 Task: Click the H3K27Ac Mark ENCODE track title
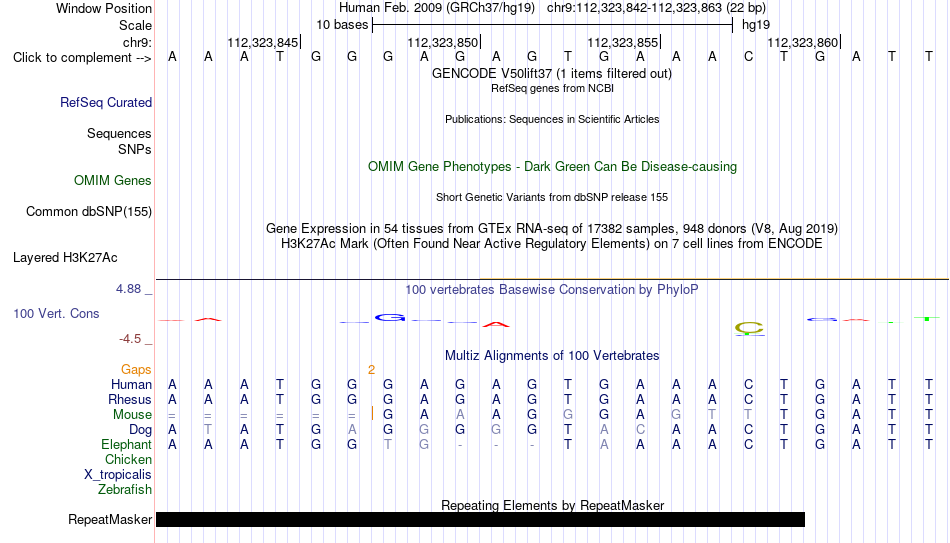[552, 244]
